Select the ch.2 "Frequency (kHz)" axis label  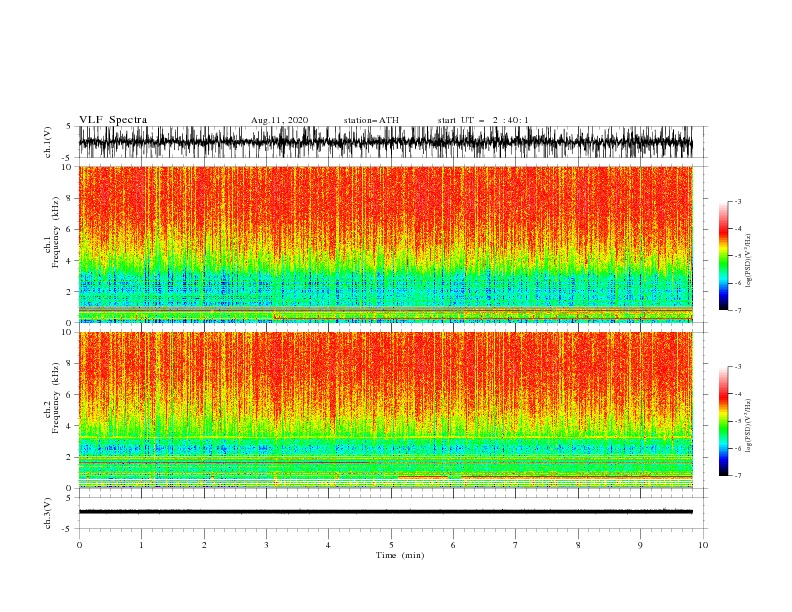coord(56,398)
